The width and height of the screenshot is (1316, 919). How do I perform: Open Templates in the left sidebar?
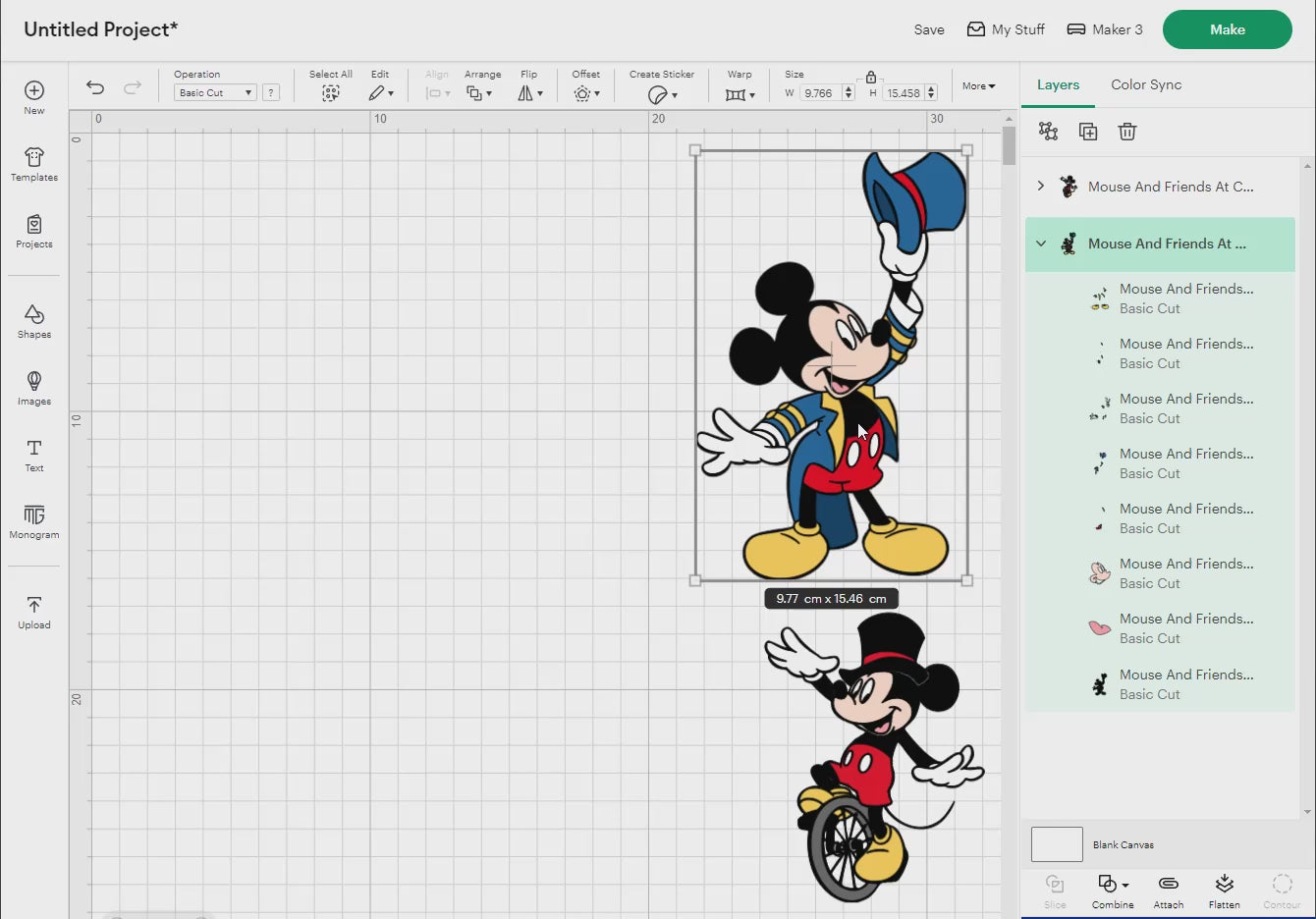pyautogui.click(x=34, y=164)
